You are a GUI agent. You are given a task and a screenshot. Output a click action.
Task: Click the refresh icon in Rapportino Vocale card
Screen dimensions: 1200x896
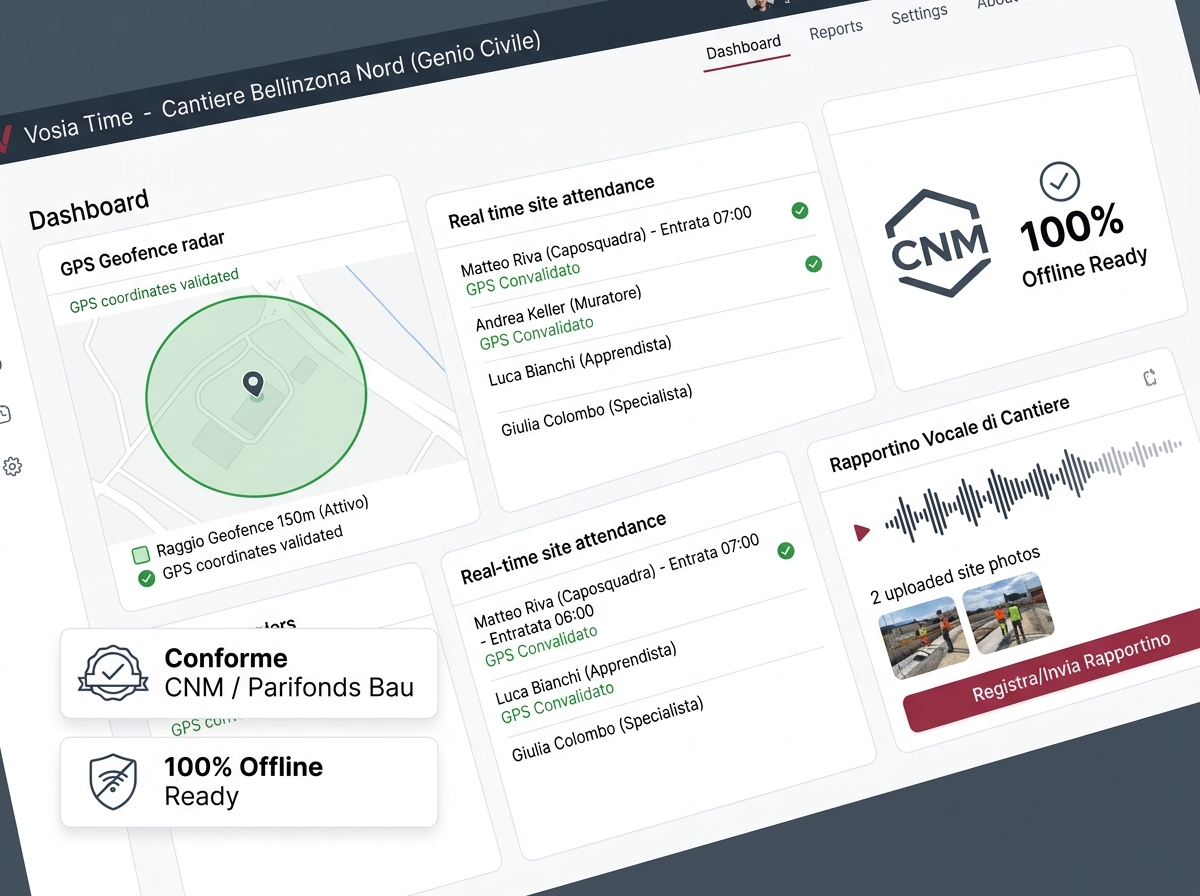pos(1150,377)
